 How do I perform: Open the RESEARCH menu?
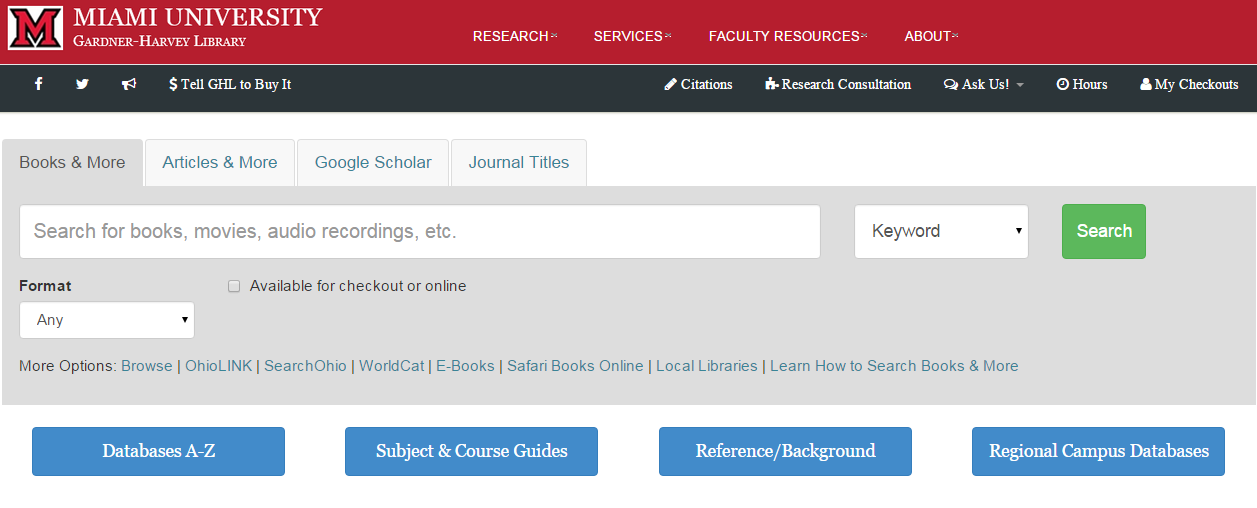[x=515, y=36]
